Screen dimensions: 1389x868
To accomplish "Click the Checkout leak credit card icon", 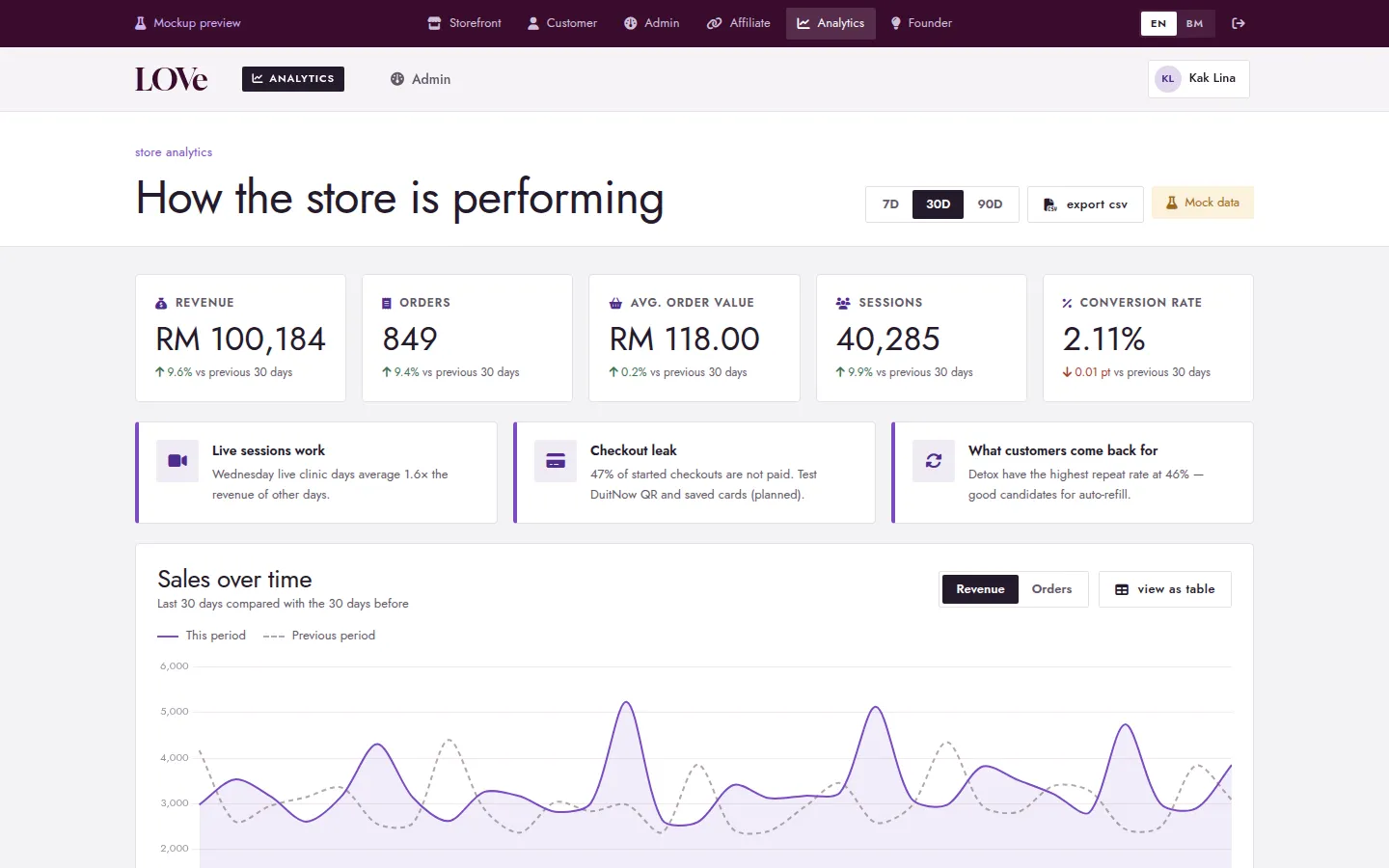I will [x=556, y=461].
